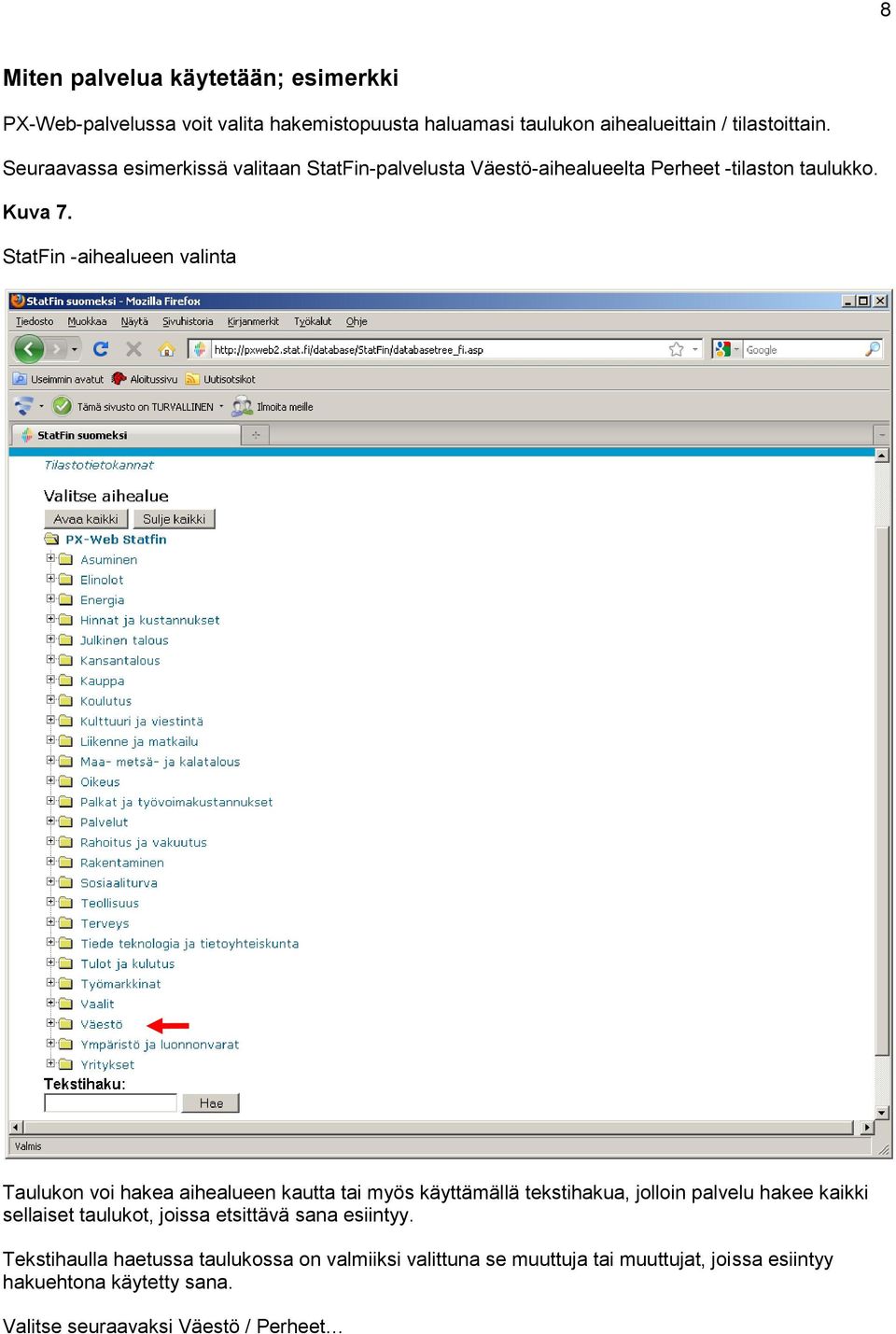Viewport: 896px width, 1334px height.
Task: Click the Vaalit folder icon
Action: click(66, 1004)
